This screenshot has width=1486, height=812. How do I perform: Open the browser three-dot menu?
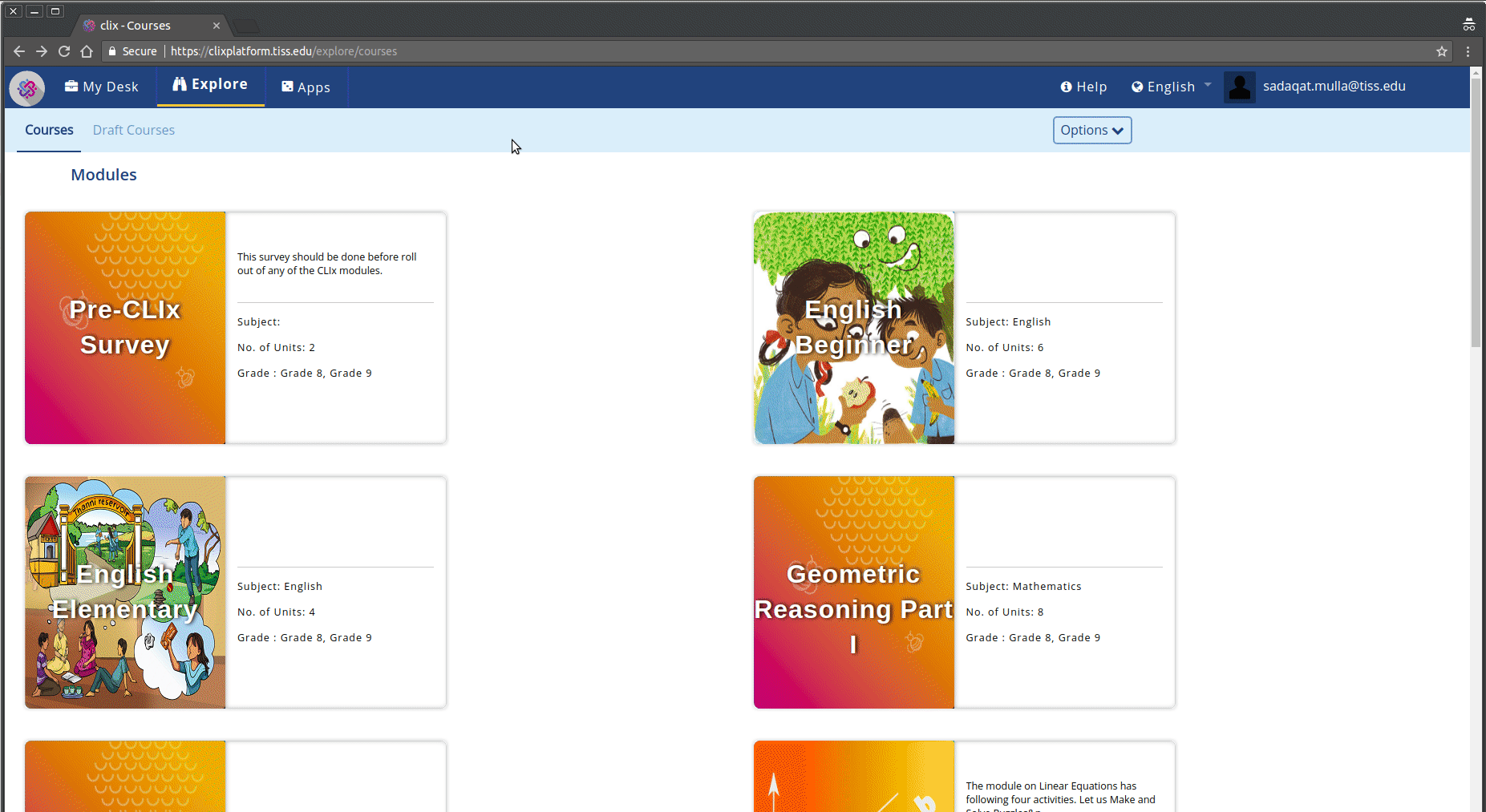click(1468, 51)
